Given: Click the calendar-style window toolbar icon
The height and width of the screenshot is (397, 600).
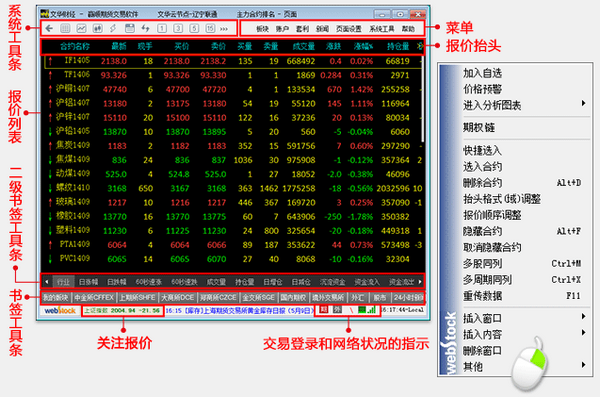Looking at the screenshot, I should point(130,28).
